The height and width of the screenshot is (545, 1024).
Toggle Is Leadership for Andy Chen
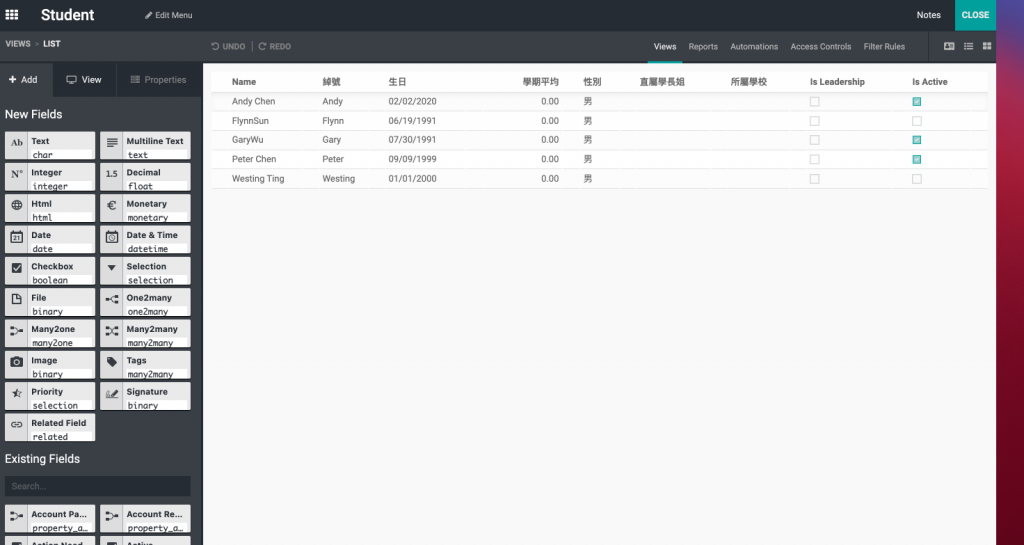[x=814, y=101]
